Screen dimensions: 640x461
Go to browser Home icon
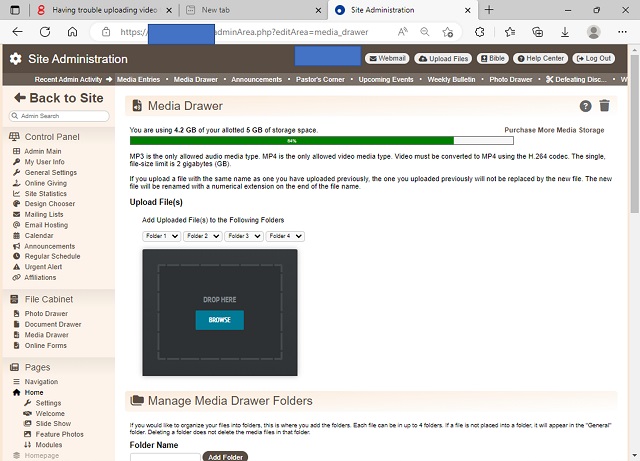[73, 32]
